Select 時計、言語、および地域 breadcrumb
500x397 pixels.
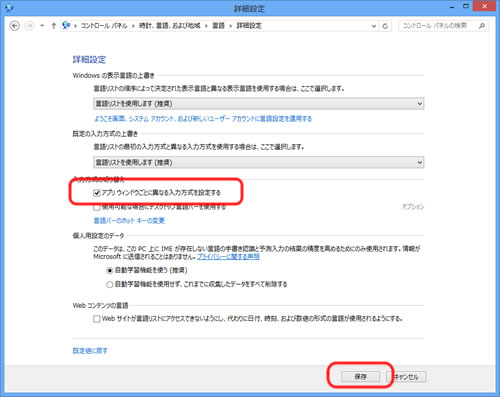[x=170, y=26]
